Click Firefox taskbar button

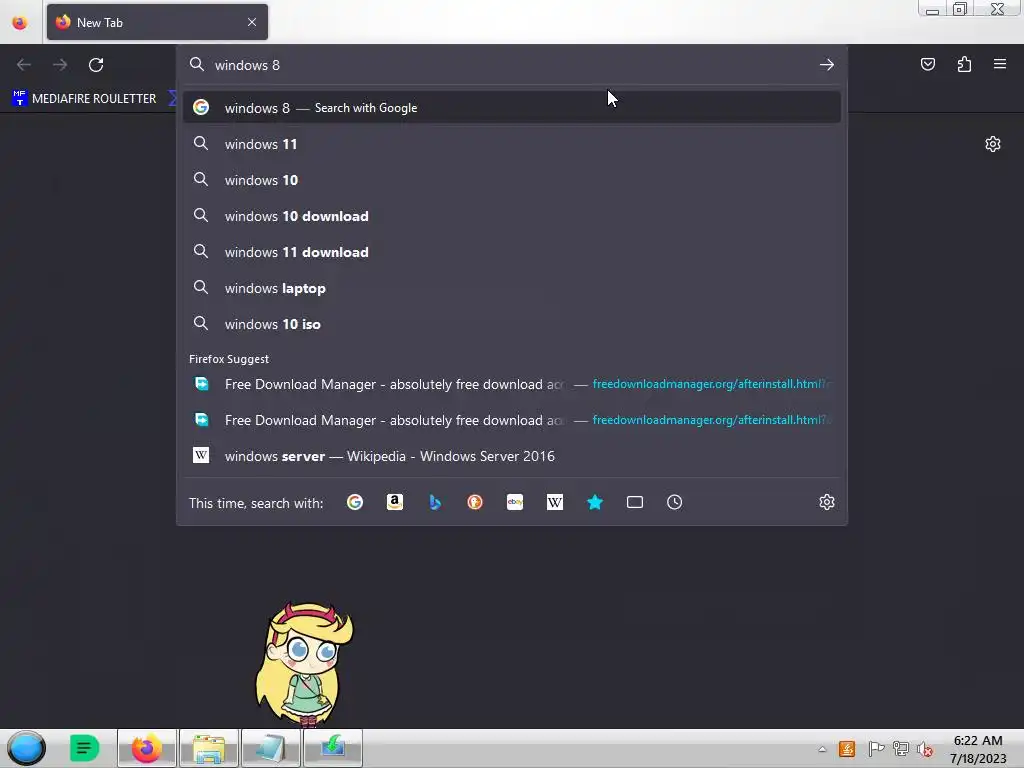[147, 748]
